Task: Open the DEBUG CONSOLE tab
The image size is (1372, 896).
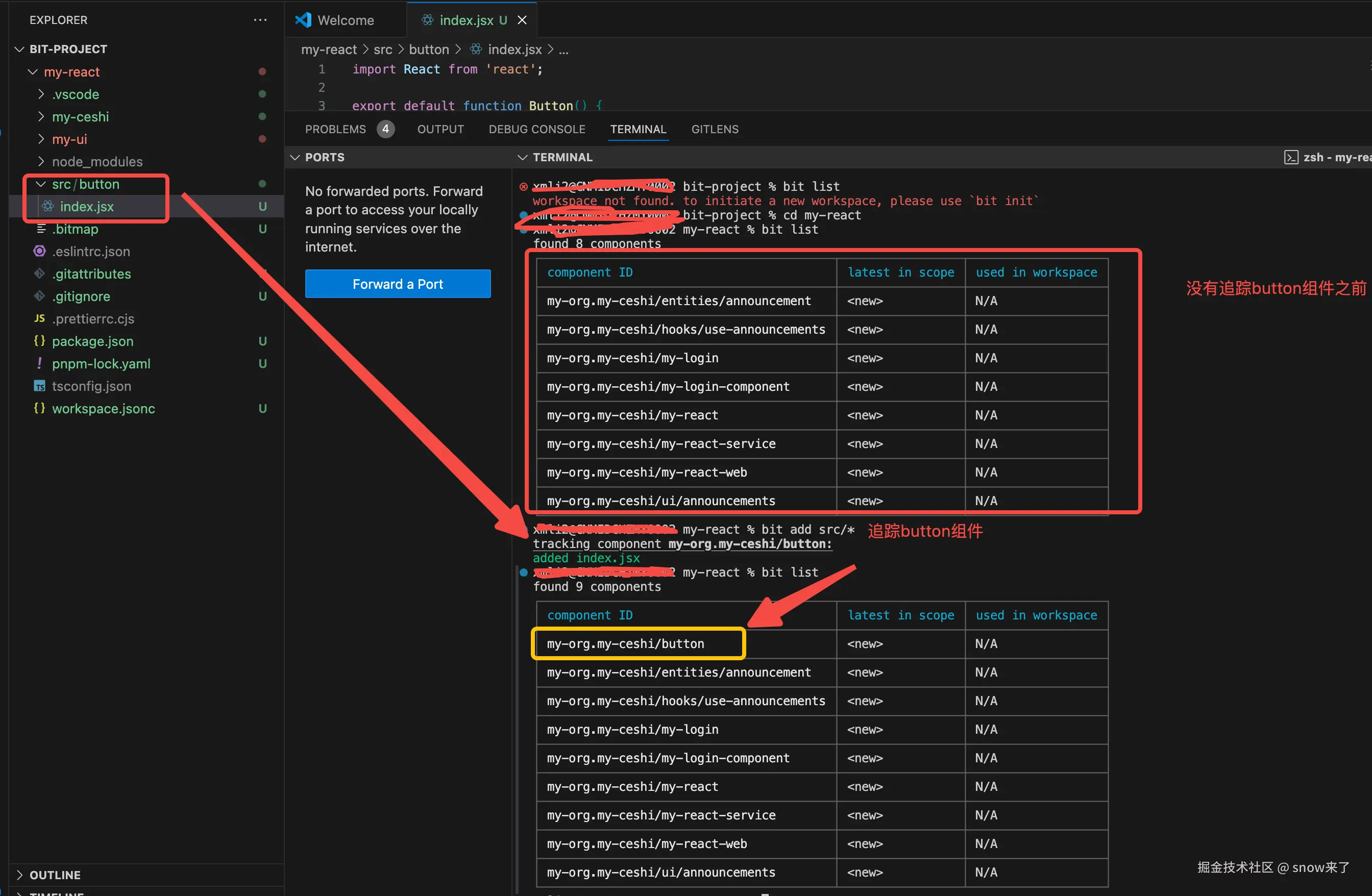Action: (x=536, y=129)
